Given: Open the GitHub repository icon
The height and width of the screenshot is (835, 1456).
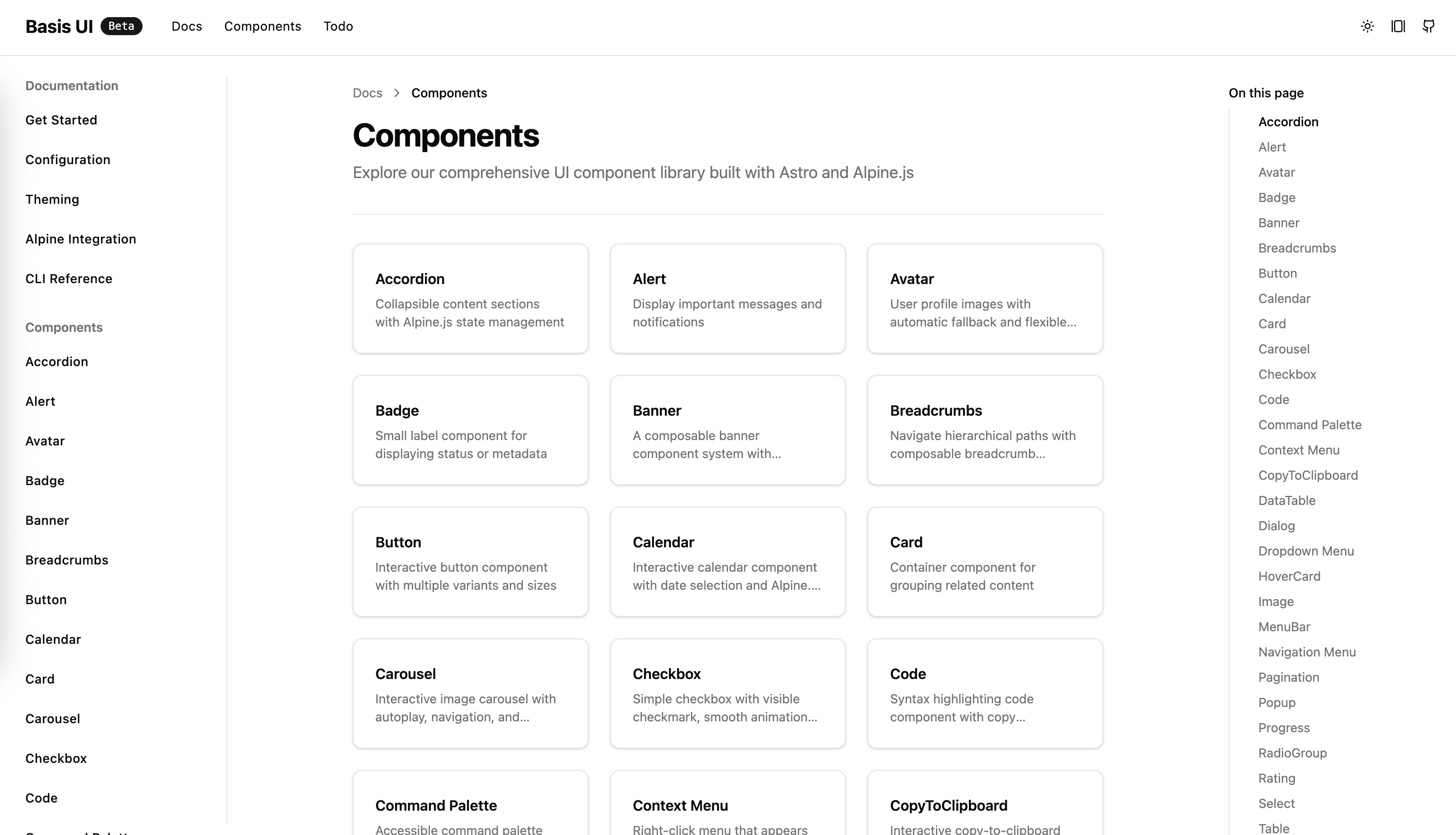Looking at the screenshot, I should (1428, 27).
